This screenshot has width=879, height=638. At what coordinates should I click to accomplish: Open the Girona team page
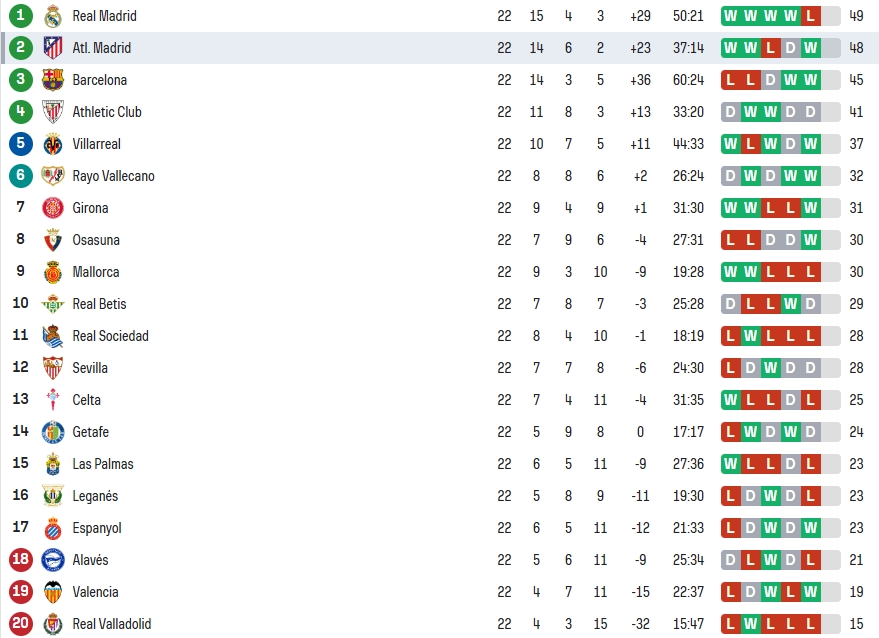90,208
